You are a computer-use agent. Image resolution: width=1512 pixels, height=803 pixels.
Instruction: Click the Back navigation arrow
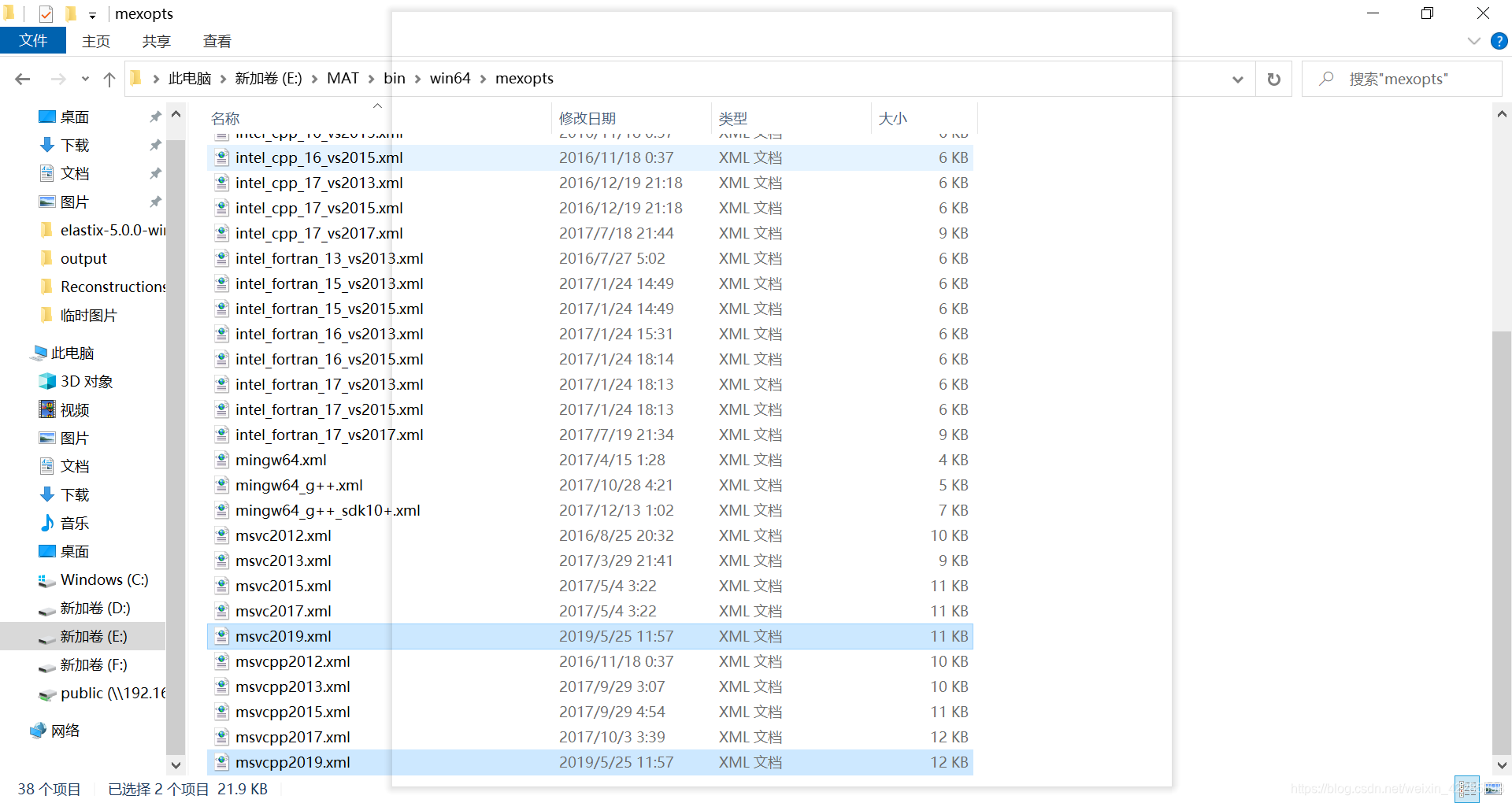pyautogui.click(x=23, y=79)
